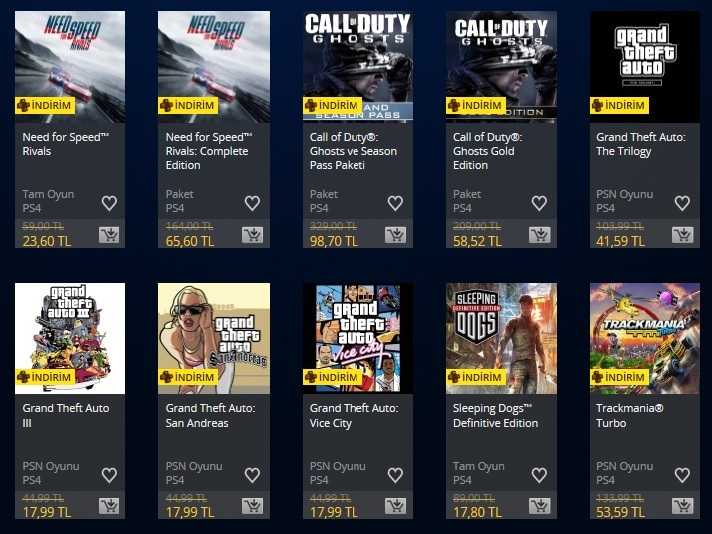Toggle wishlist heart for GTA Vice City

click(395, 475)
